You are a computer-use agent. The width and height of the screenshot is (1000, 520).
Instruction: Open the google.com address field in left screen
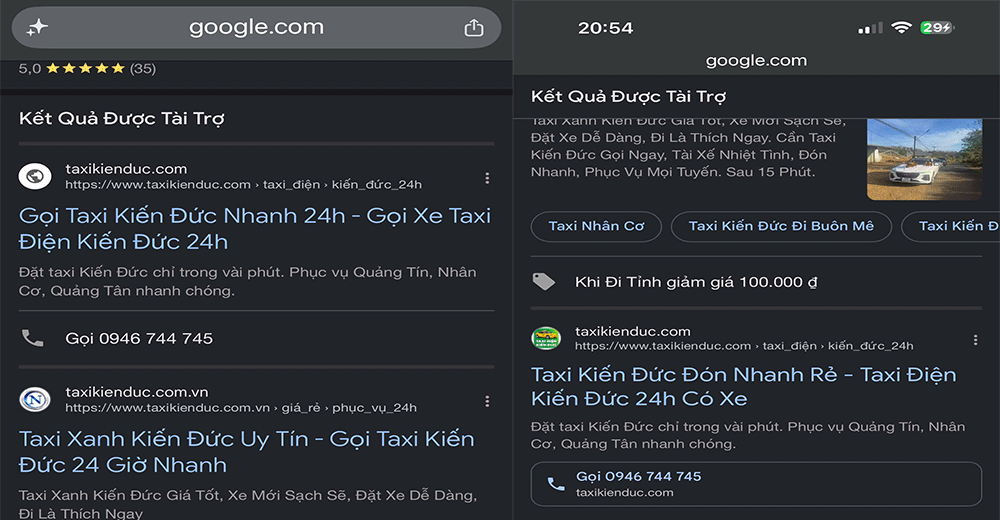pos(256,27)
